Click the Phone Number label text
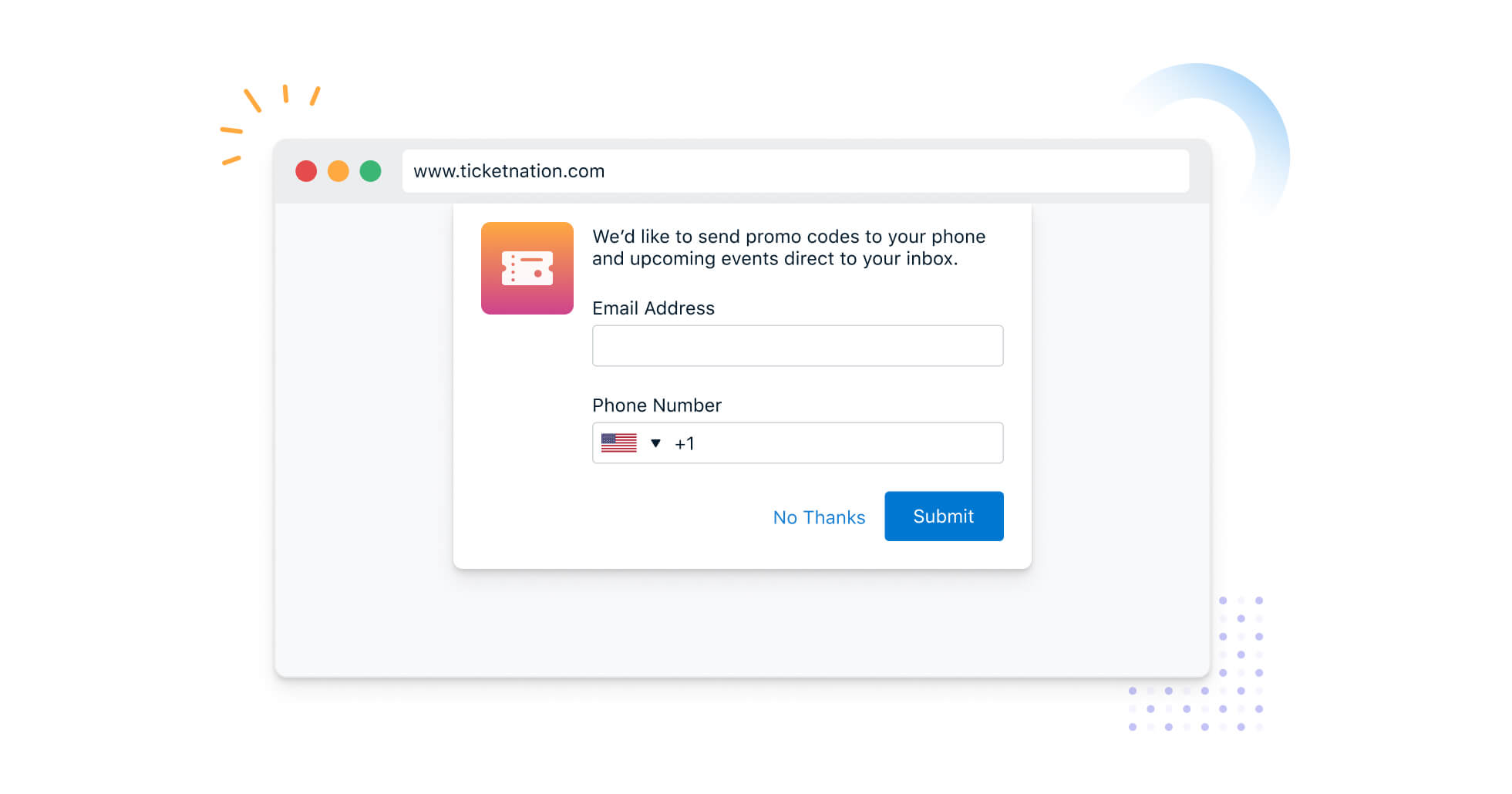This screenshot has width=1512, height=794. click(657, 405)
